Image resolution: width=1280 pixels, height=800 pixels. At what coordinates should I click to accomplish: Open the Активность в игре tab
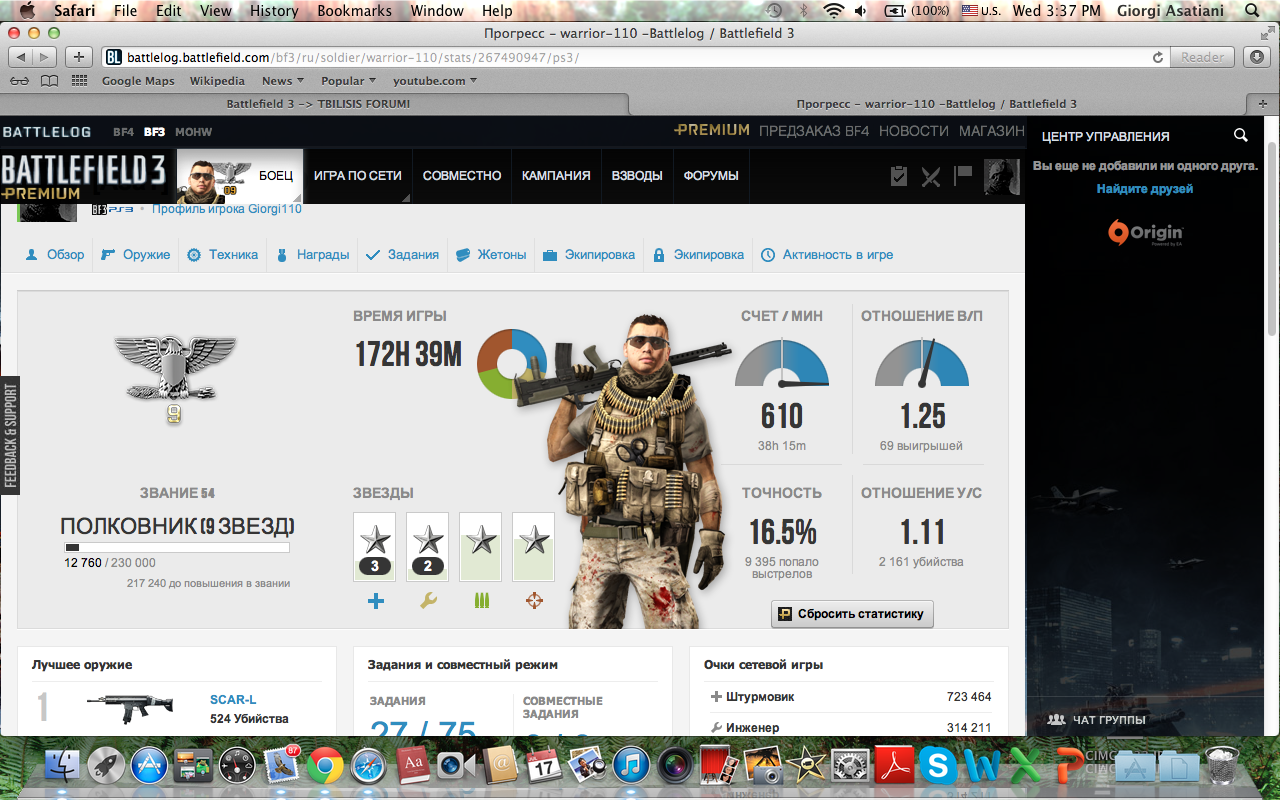click(827, 255)
